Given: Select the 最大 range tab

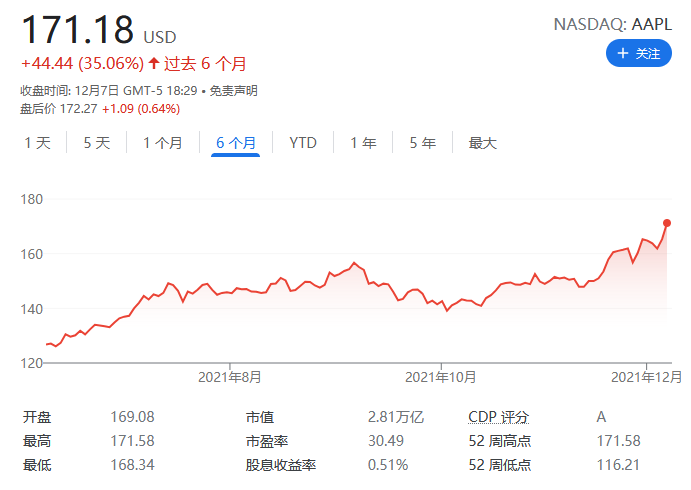Looking at the screenshot, I should 483,143.
